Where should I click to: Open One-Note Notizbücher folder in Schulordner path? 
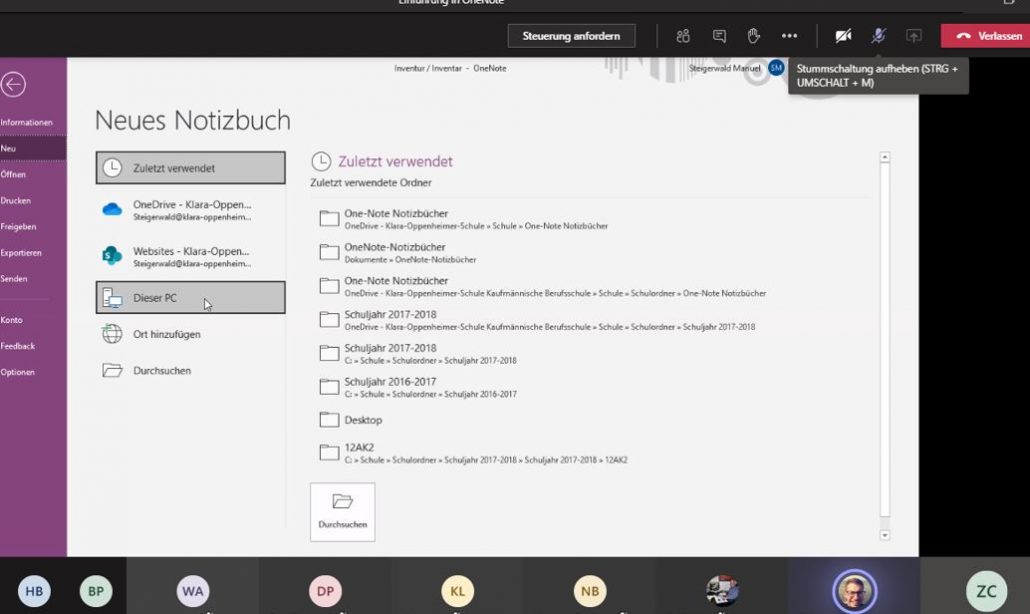point(591,286)
